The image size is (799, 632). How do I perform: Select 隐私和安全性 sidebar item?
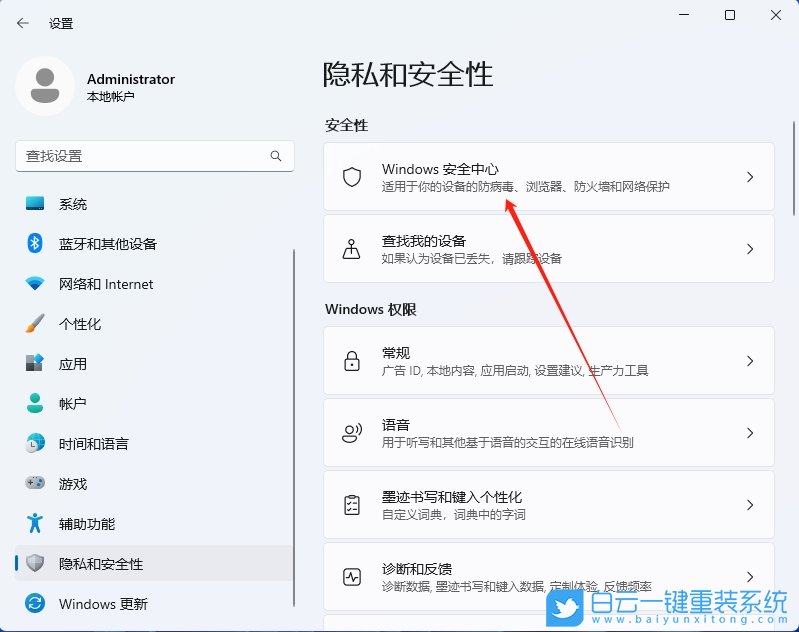tap(154, 563)
